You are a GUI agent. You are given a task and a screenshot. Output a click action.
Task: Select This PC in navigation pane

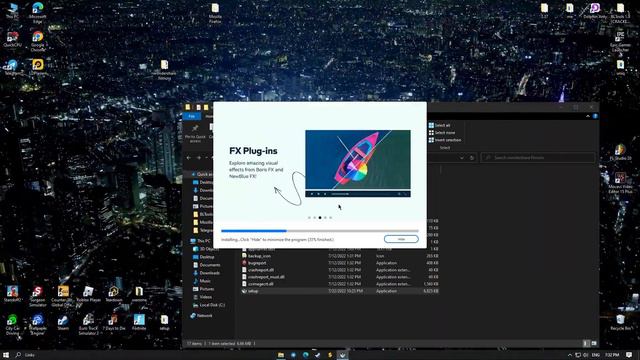(201, 241)
